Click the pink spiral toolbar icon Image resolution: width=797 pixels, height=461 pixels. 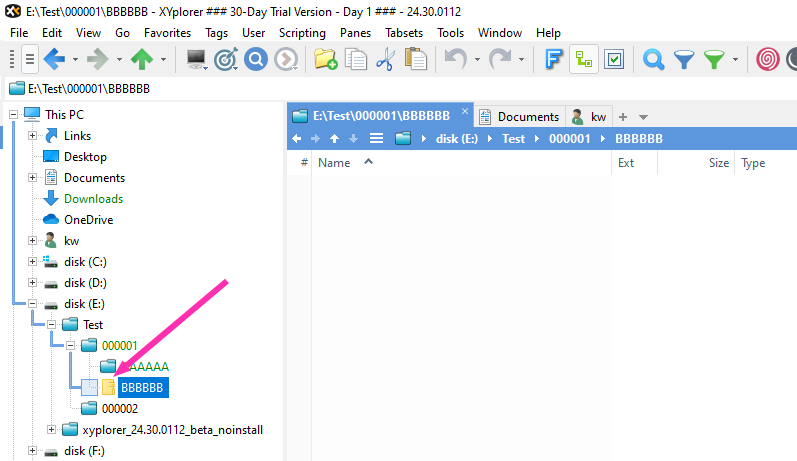point(768,59)
